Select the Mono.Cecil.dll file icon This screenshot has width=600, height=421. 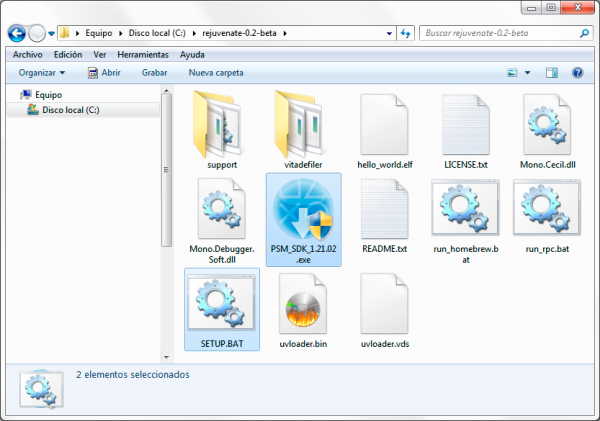pos(547,125)
